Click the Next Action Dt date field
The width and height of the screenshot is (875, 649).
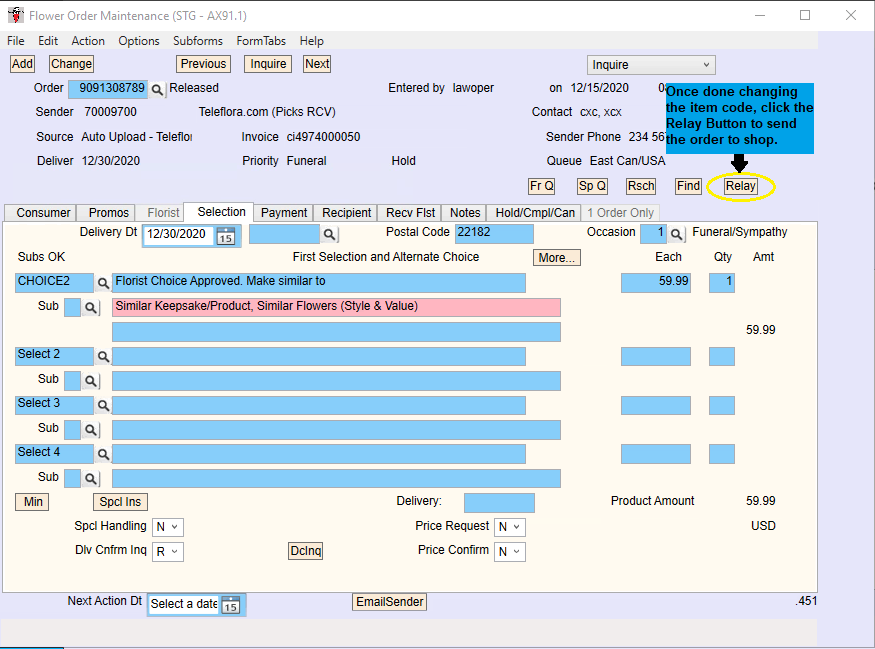[x=184, y=605]
